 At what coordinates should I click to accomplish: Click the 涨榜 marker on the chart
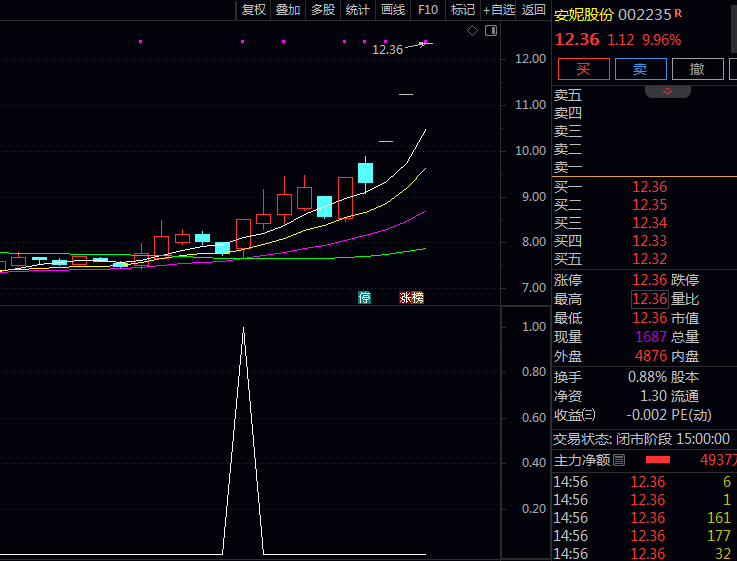coord(411,298)
